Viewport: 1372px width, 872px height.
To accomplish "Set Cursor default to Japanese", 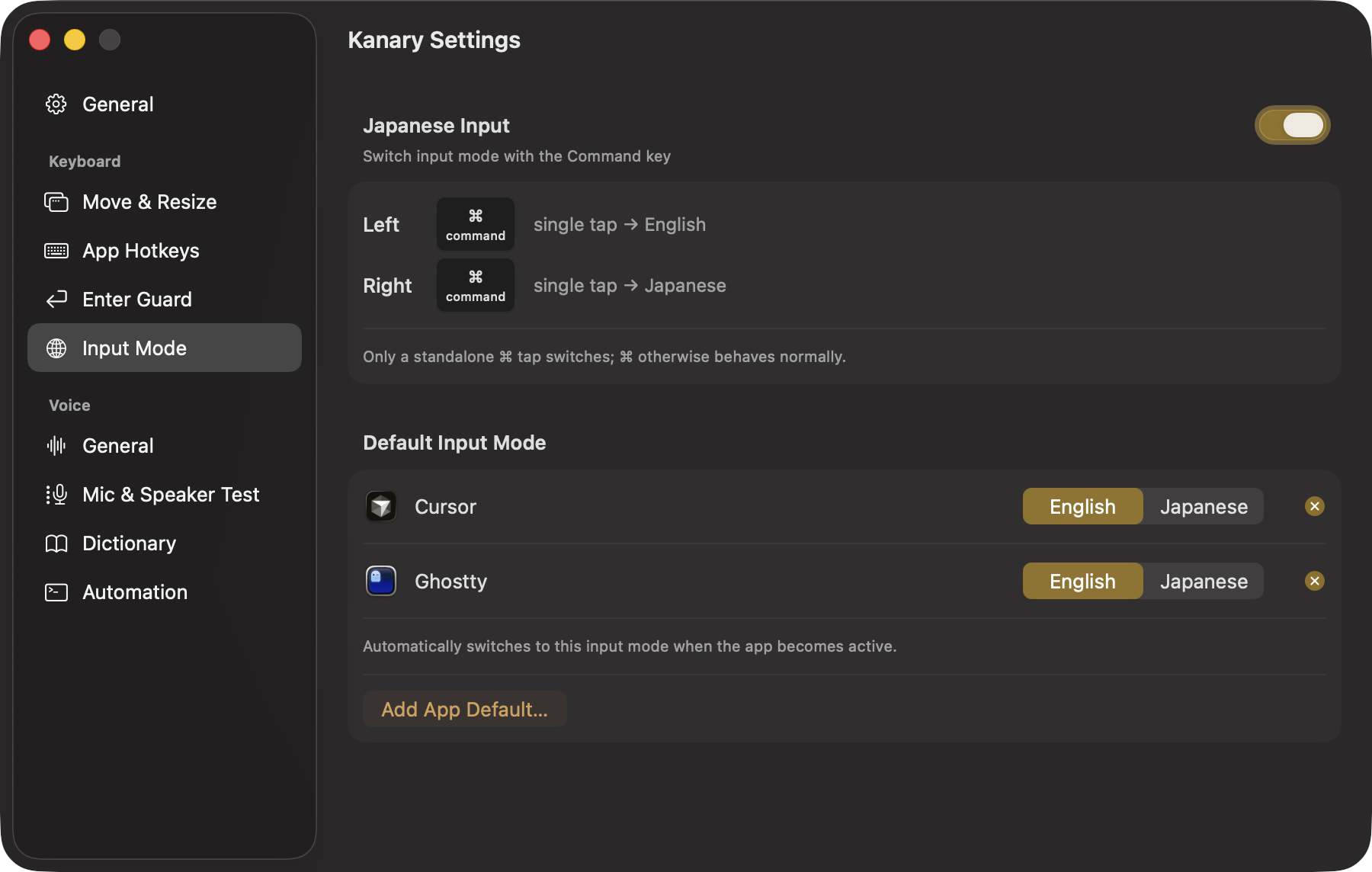I will (x=1204, y=506).
